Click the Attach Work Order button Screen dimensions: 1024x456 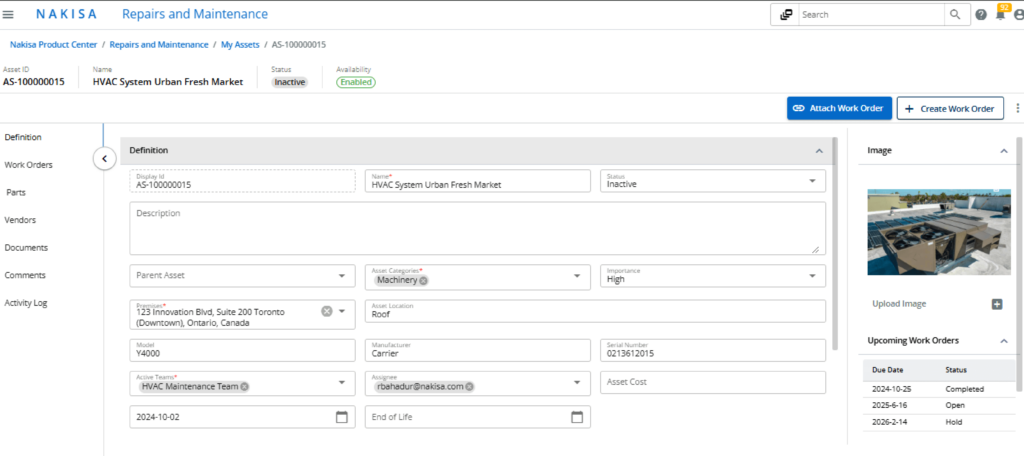pos(838,108)
